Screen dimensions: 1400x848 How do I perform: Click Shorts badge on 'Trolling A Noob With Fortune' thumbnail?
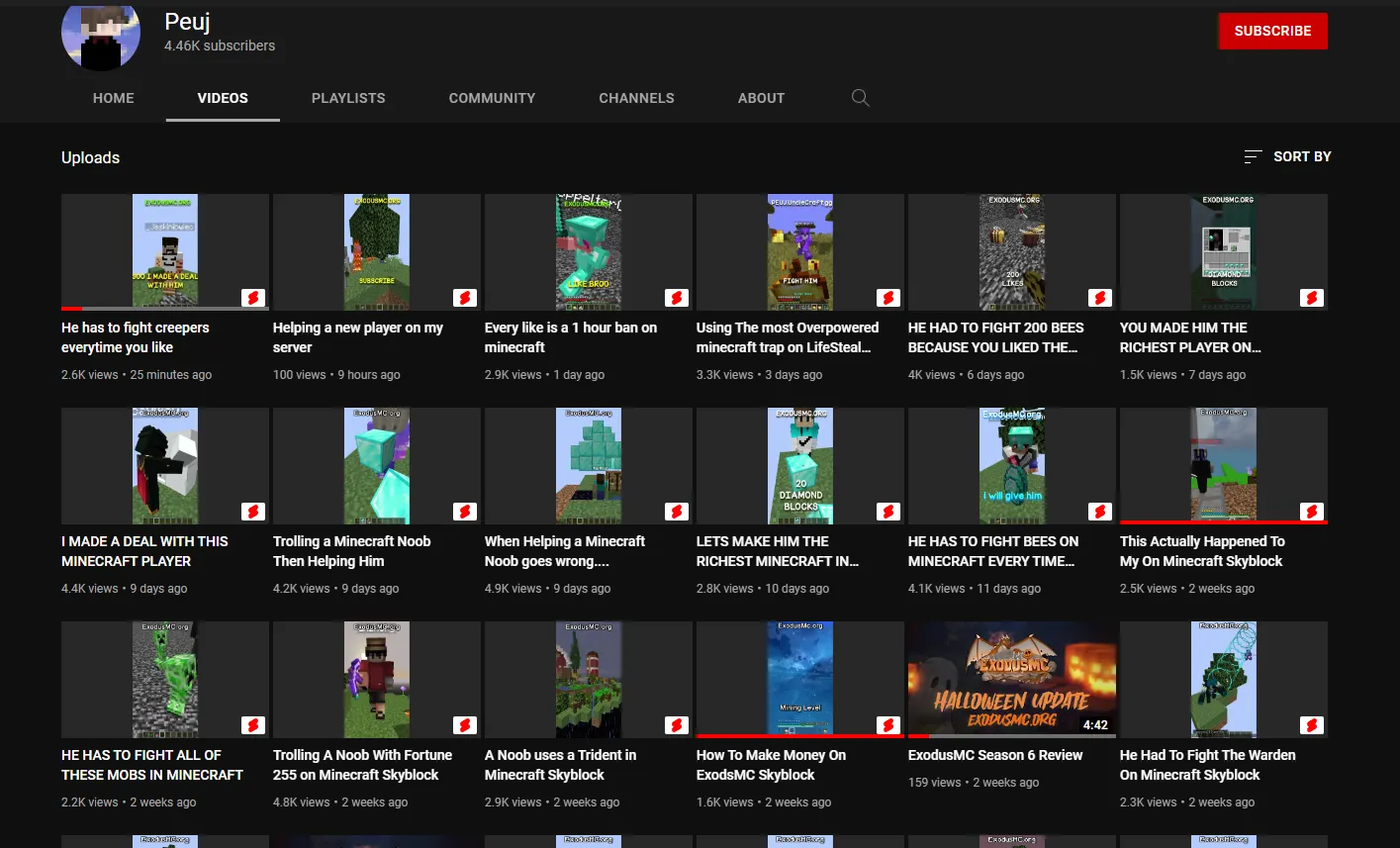click(x=465, y=725)
